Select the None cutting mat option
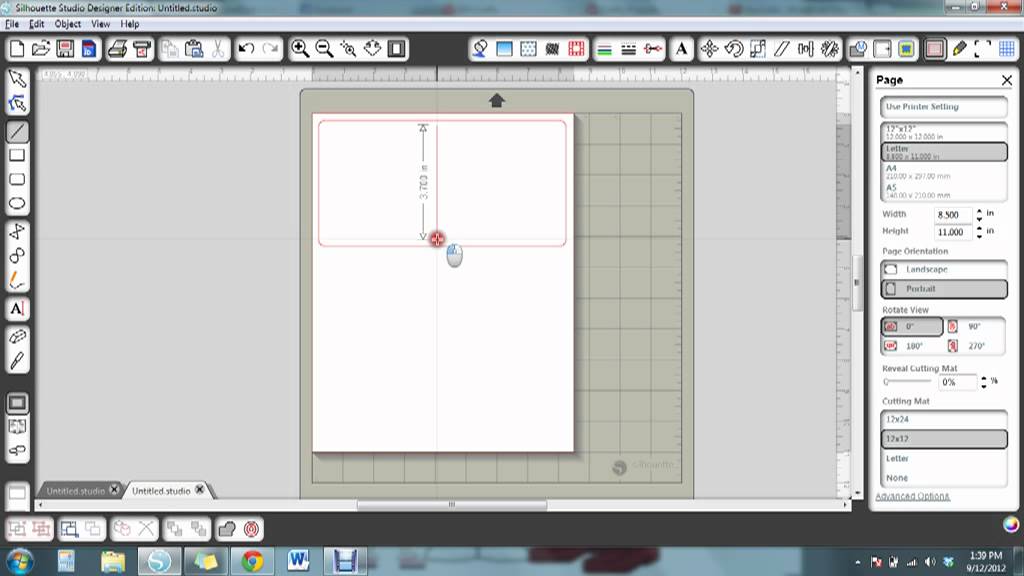This screenshot has height=576, width=1024. tap(944, 478)
